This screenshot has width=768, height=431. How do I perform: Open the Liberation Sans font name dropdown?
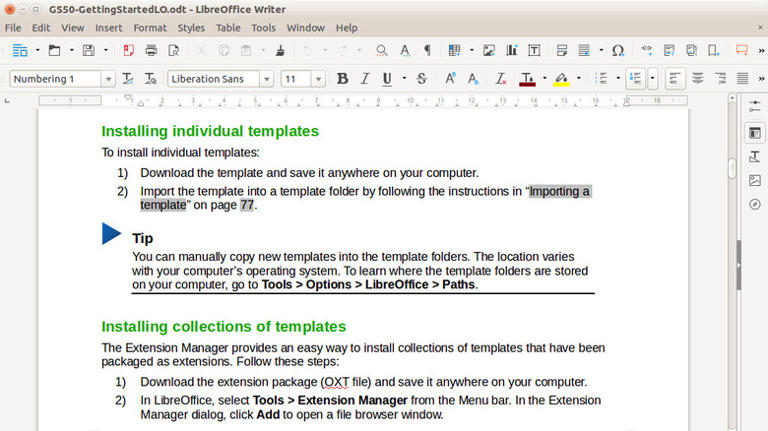click(266, 79)
